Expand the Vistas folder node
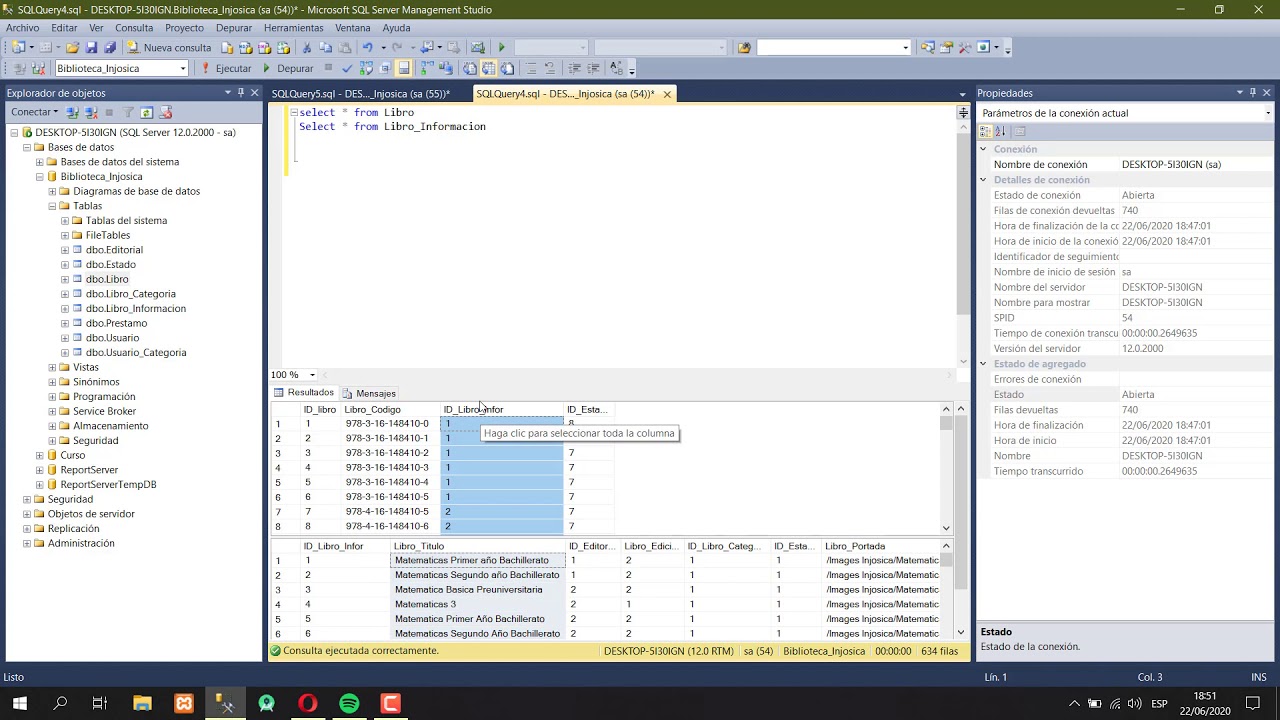The width and height of the screenshot is (1280, 720). click(x=52, y=367)
